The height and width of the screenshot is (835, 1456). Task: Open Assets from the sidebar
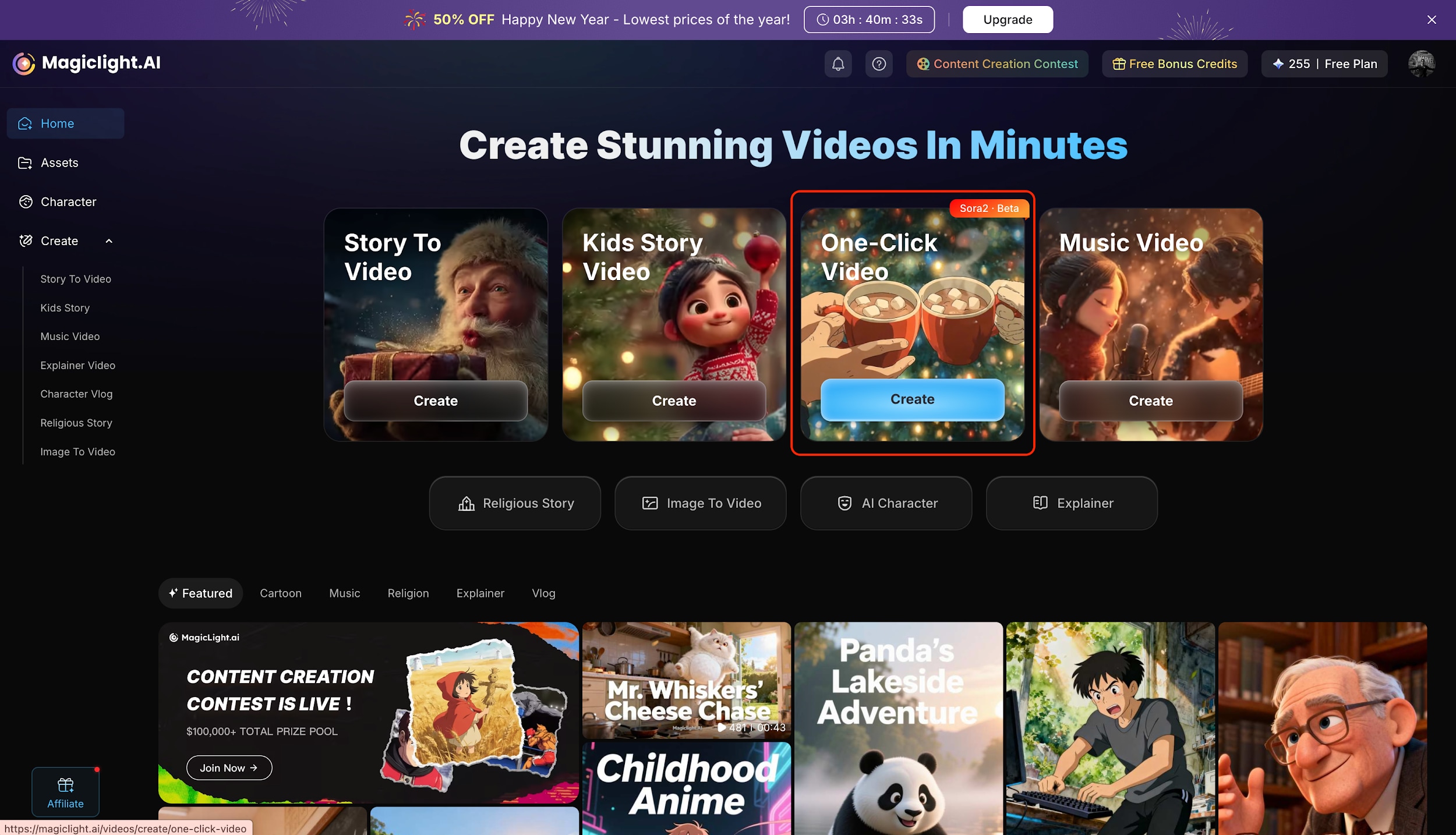pos(59,162)
